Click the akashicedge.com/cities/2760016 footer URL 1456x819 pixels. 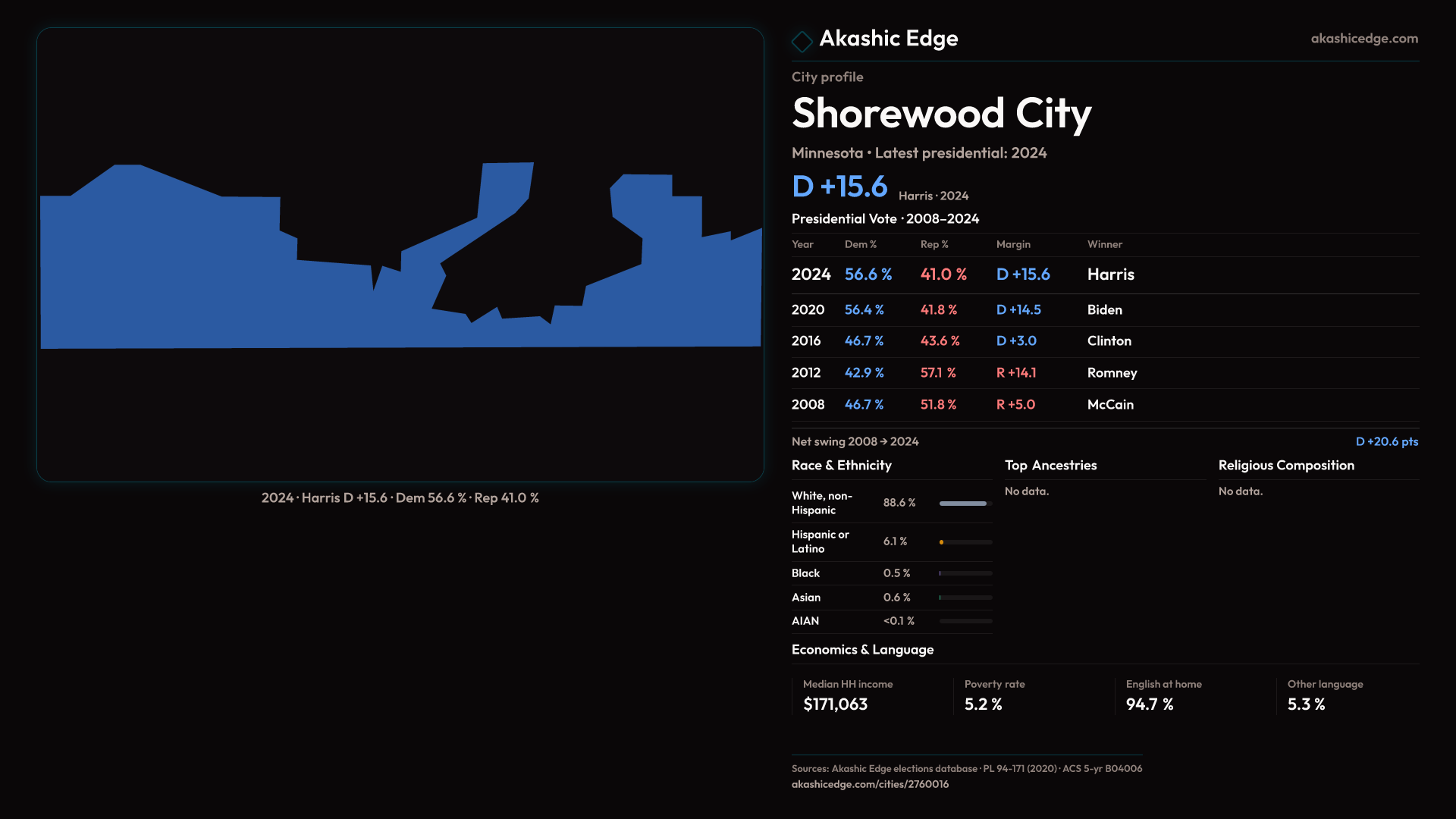(x=870, y=784)
